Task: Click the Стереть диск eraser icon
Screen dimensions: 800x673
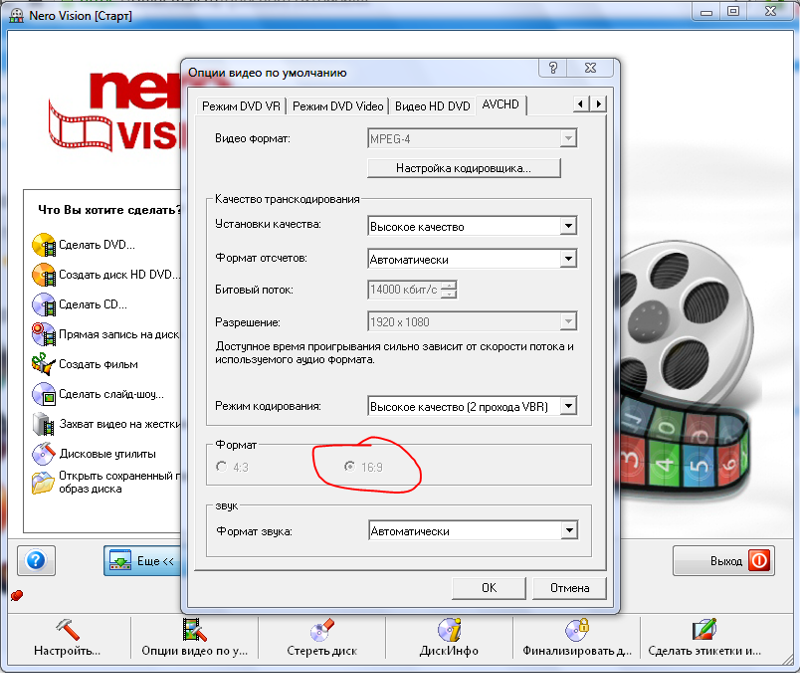Action: click(321, 630)
